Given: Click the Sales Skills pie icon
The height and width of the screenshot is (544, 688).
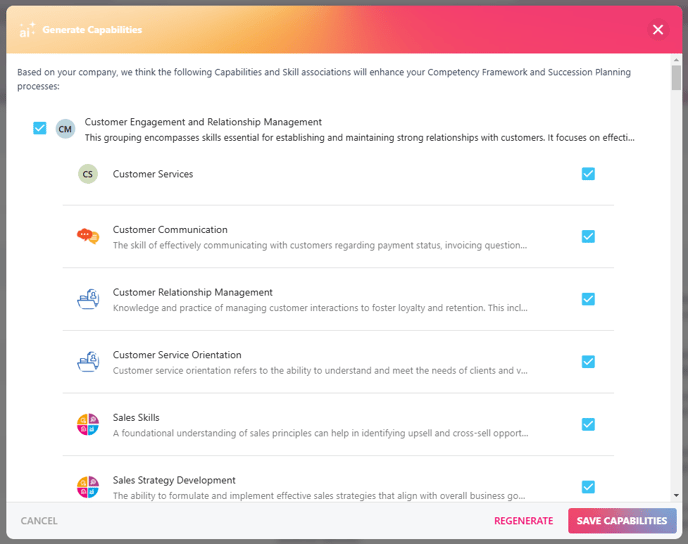Looking at the screenshot, I should tap(88, 425).
